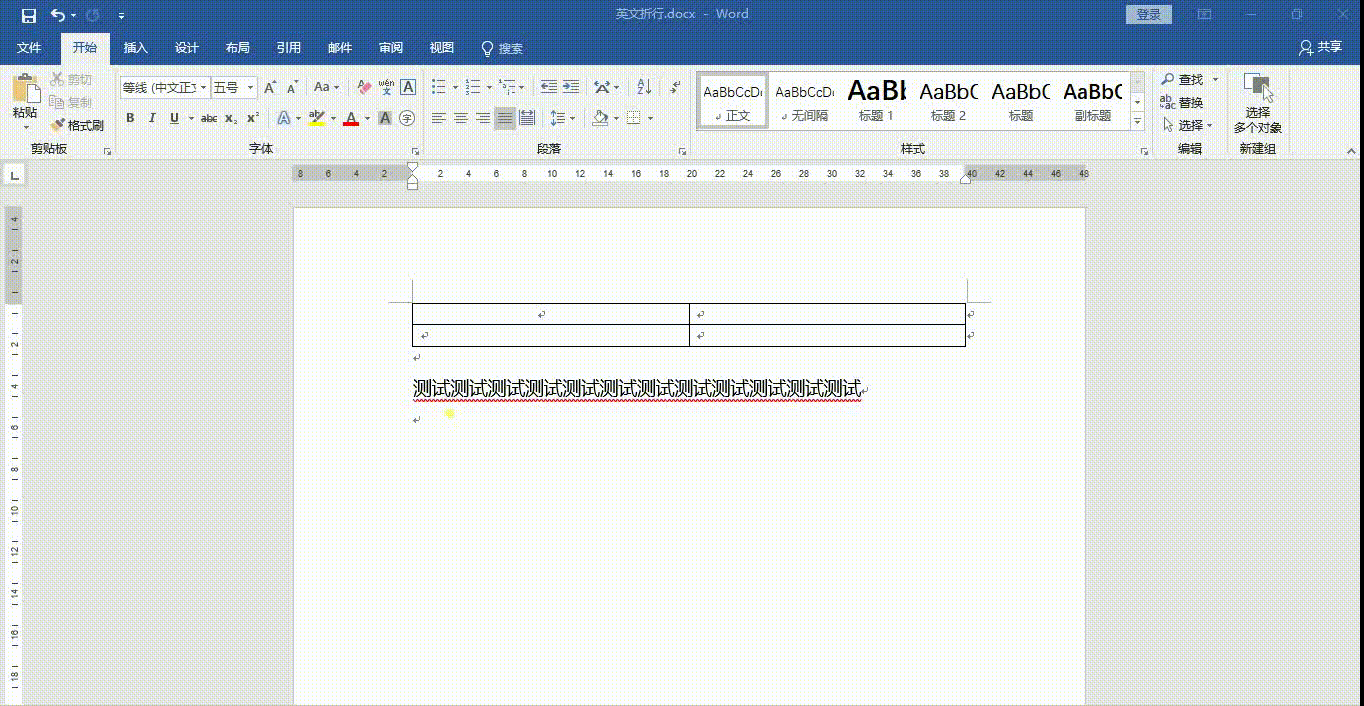Switch to the 插入 (Insert) tab

[135, 48]
